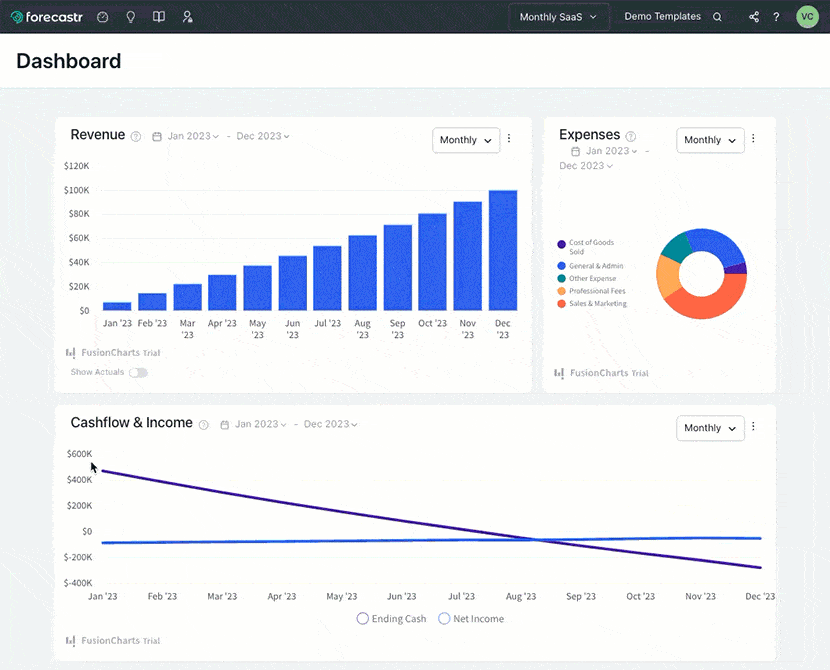Screen dimensions: 830x670
Task: Click the $600K Cashflow axis label
Action: pyautogui.click(x=79, y=454)
